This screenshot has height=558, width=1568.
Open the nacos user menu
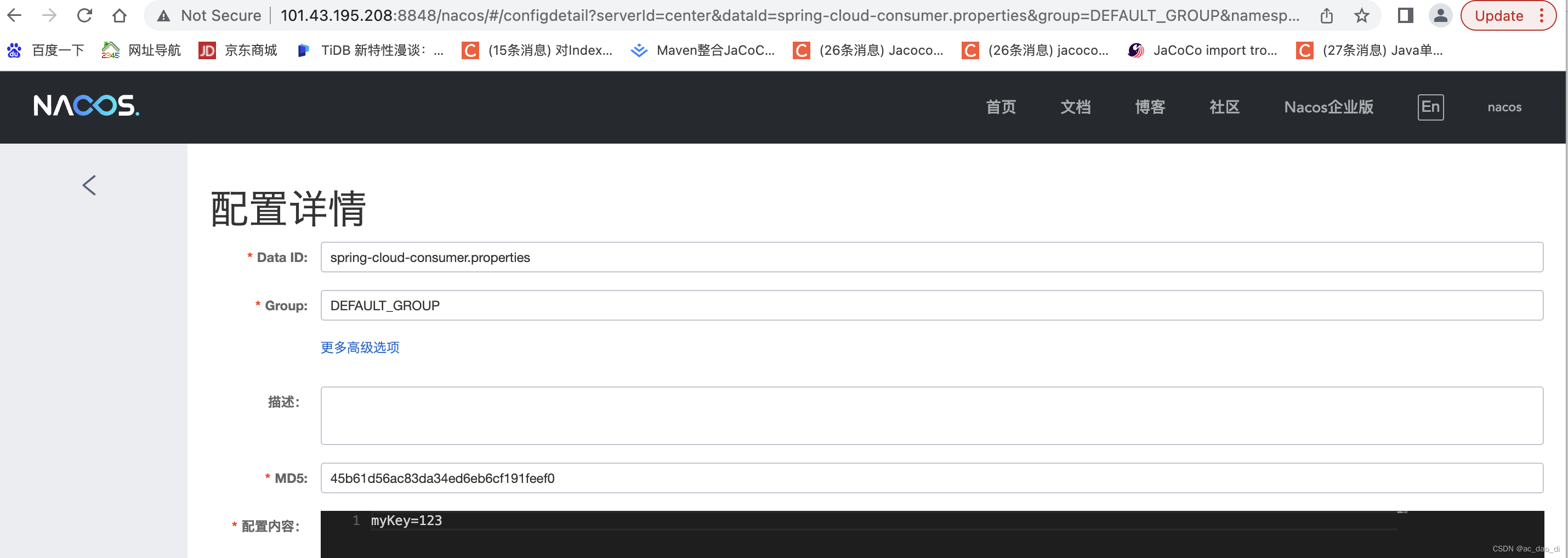coord(1504,107)
